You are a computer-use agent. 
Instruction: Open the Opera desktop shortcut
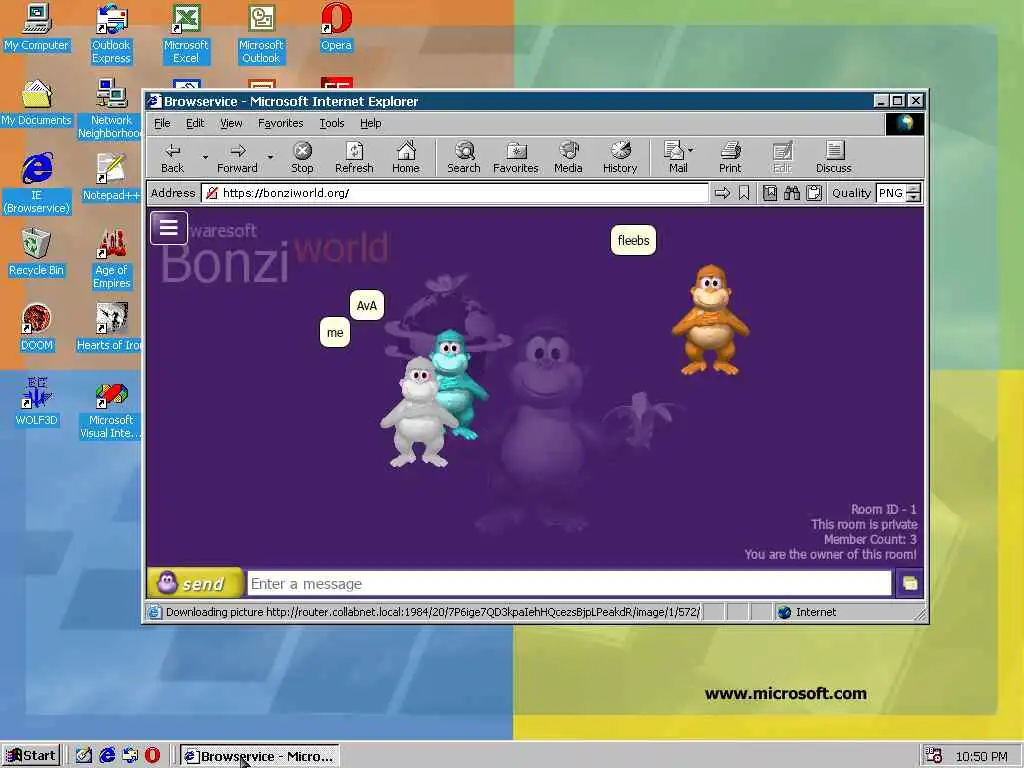click(336, 27)
